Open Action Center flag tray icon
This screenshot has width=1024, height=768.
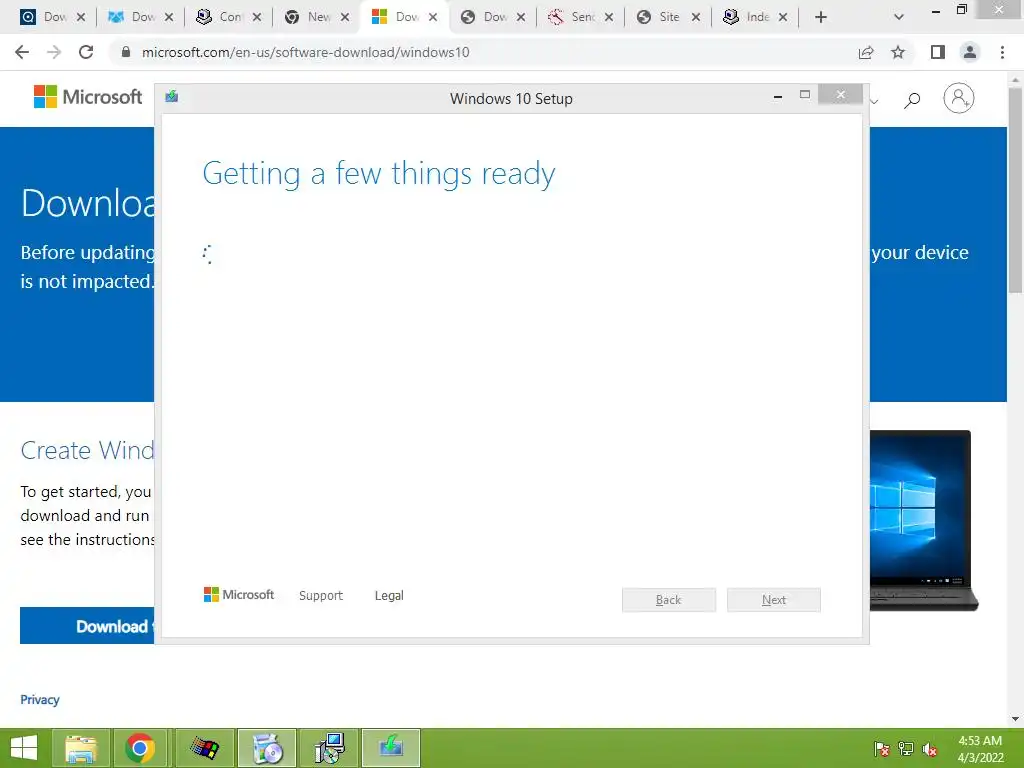pos(882,749)
